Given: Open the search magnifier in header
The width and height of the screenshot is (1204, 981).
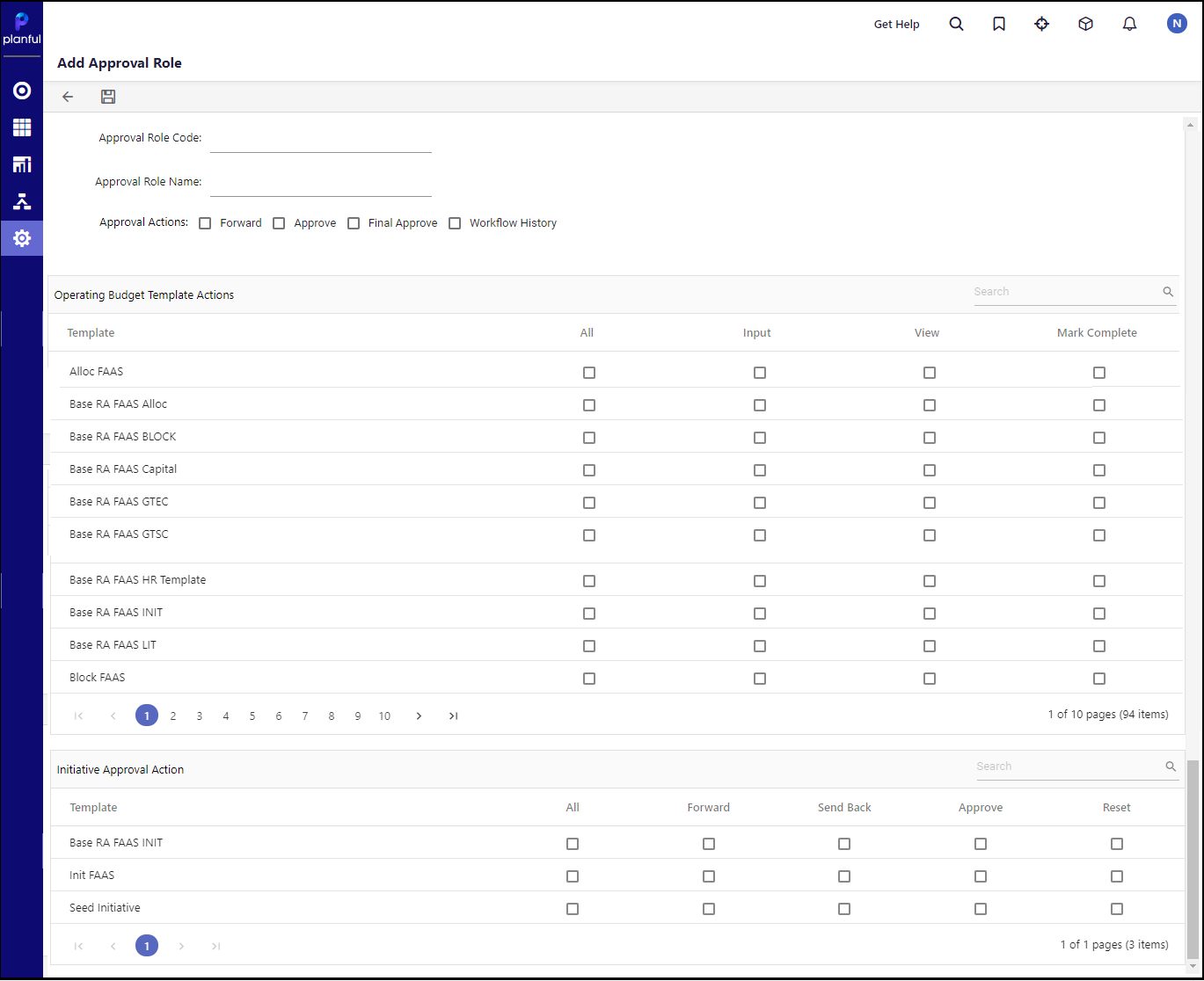Looking at the screenshot, I should click(956, 24).
